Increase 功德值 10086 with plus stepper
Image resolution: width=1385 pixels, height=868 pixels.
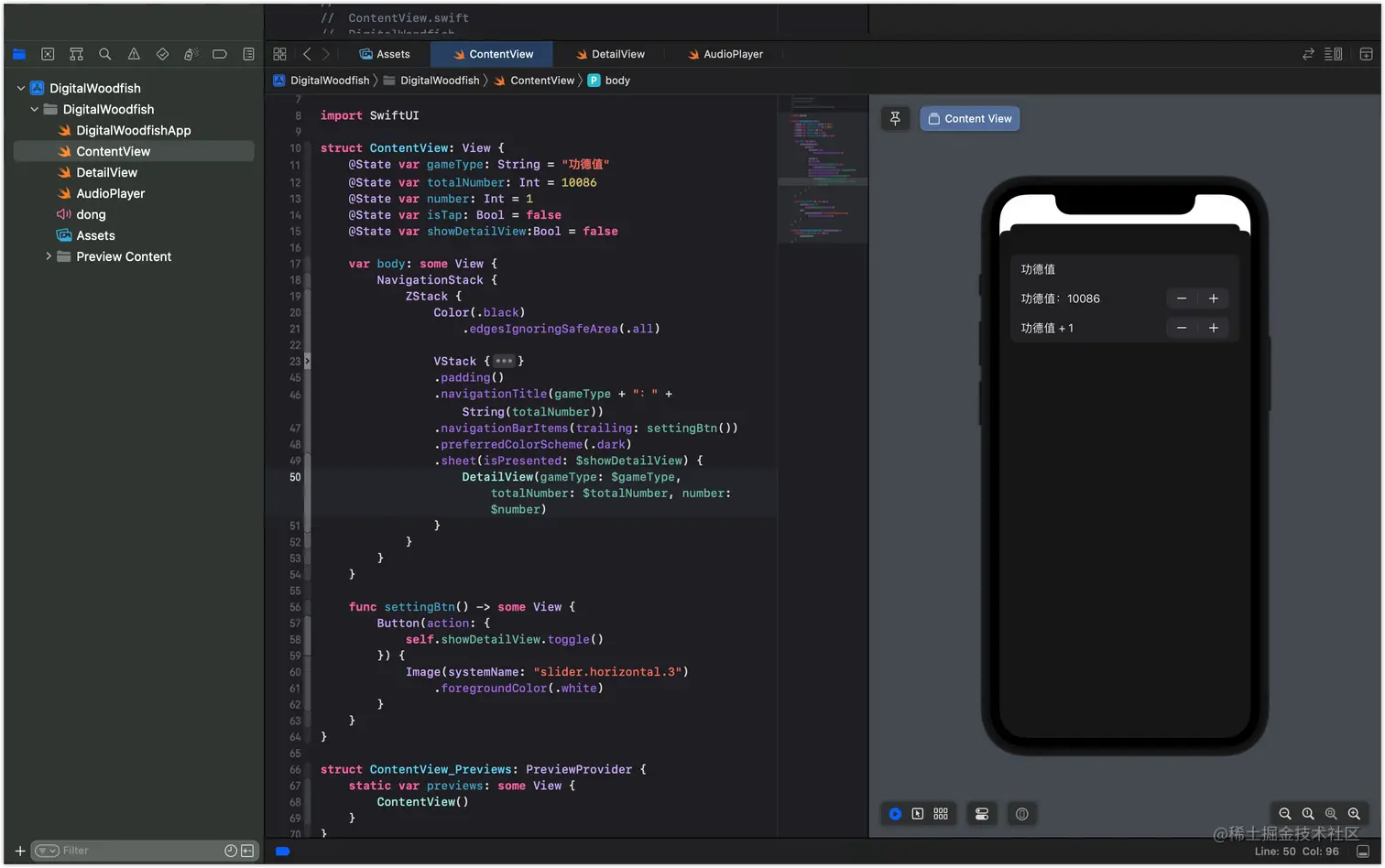(1213, 298)
